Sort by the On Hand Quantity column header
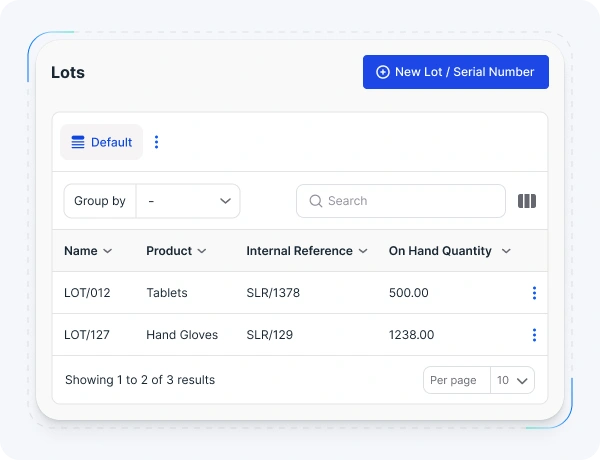This screenshot has height=460, width=600. click(450, 251)
